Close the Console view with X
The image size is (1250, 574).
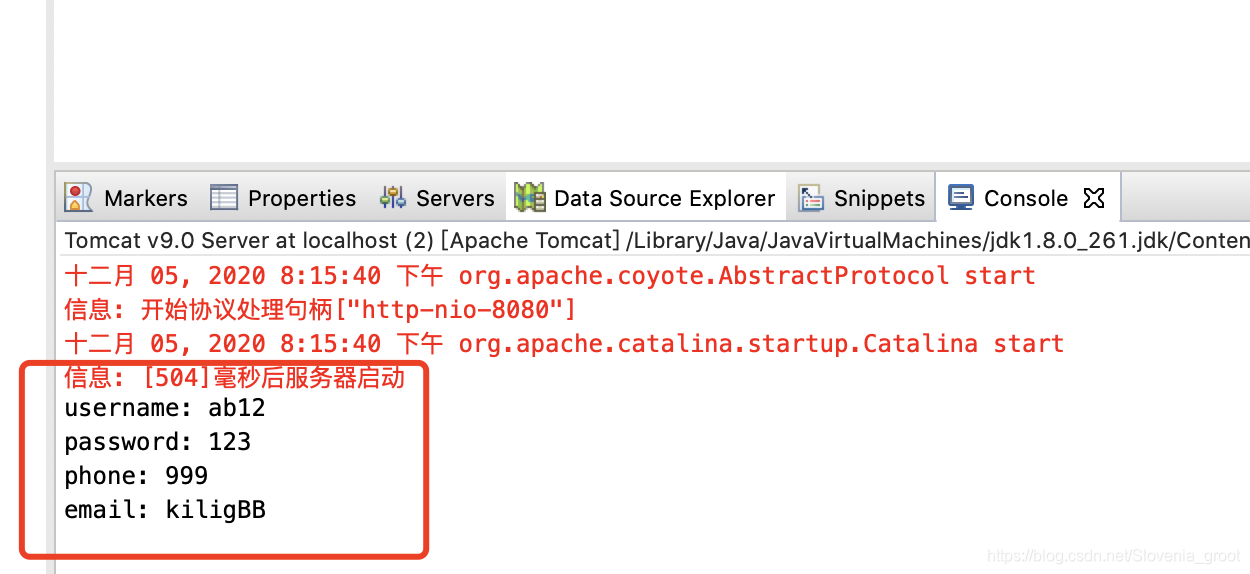pyautogui.click(x=1094, y=198)
